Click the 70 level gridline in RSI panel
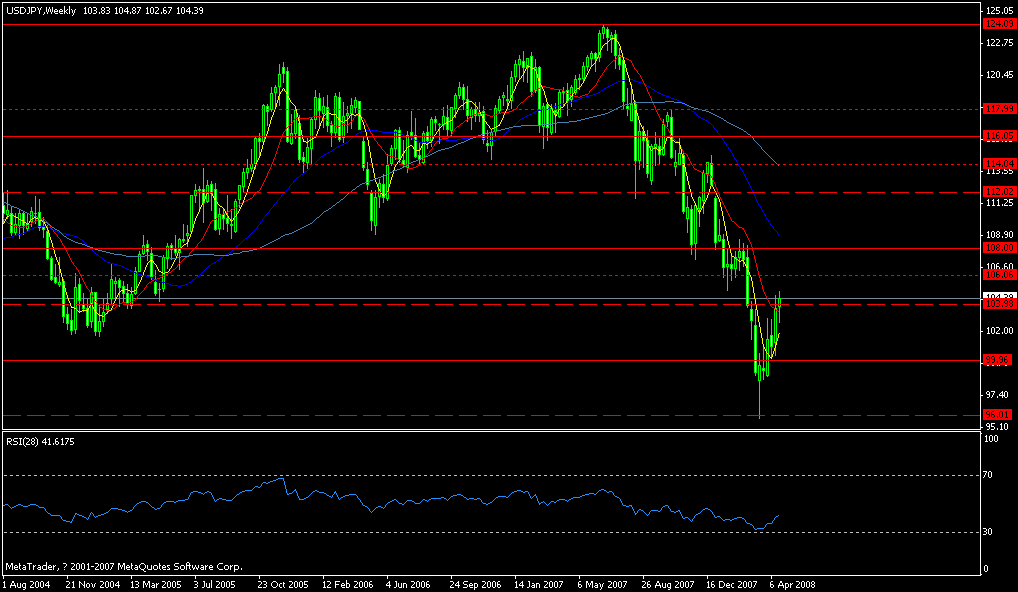The height and width of the screenshot is (592, 1018). (x=400, y=475)
